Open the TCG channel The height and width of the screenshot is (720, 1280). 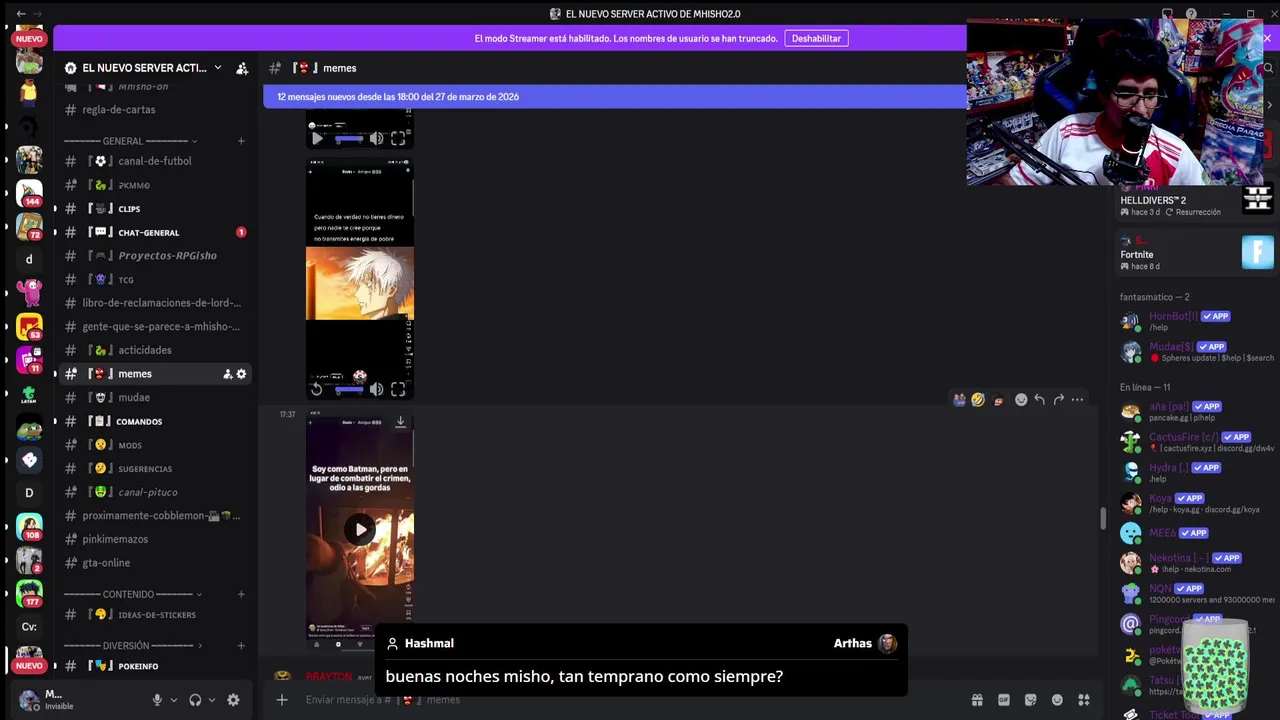153,280
